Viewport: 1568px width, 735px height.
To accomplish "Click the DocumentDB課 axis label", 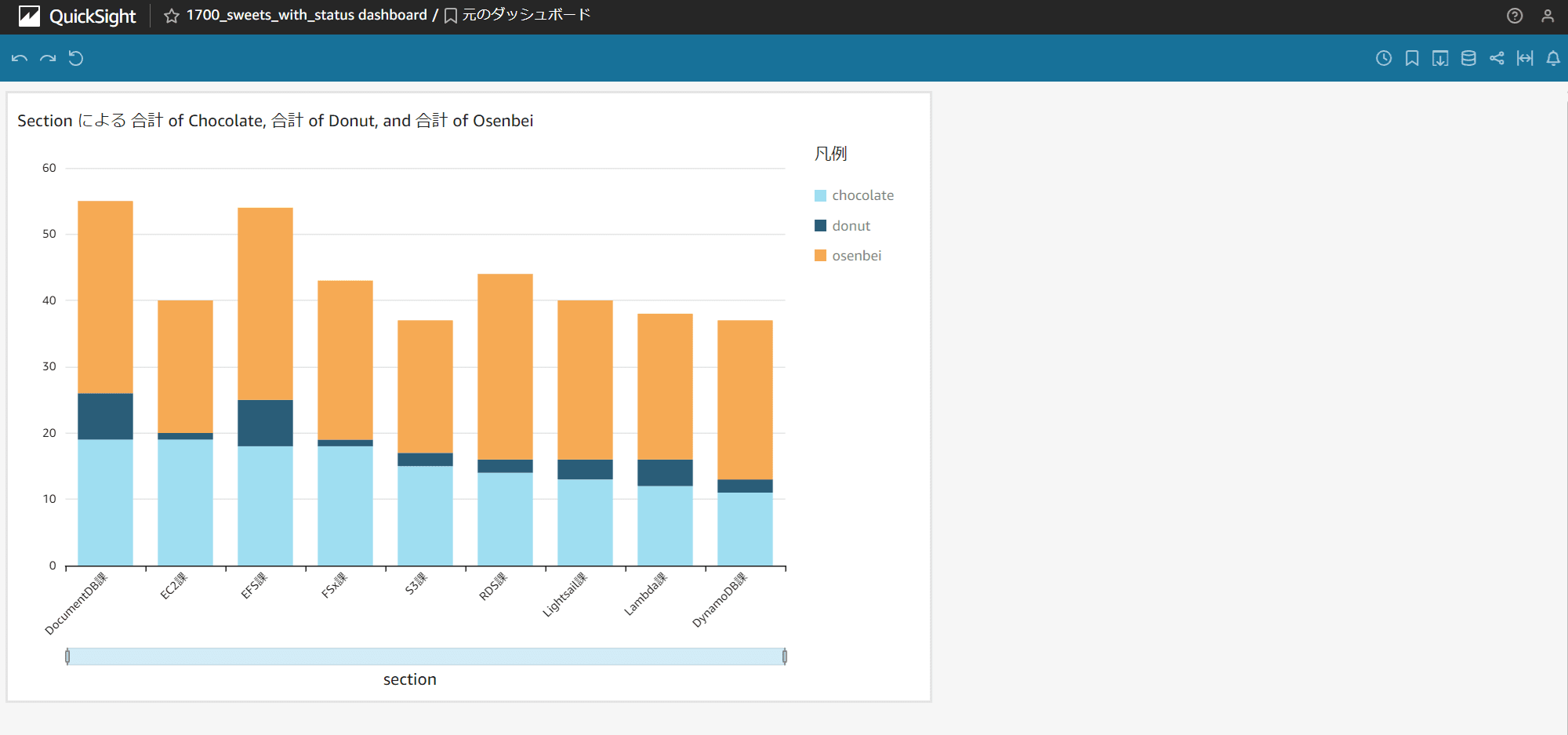I will (x=76, y=604).
